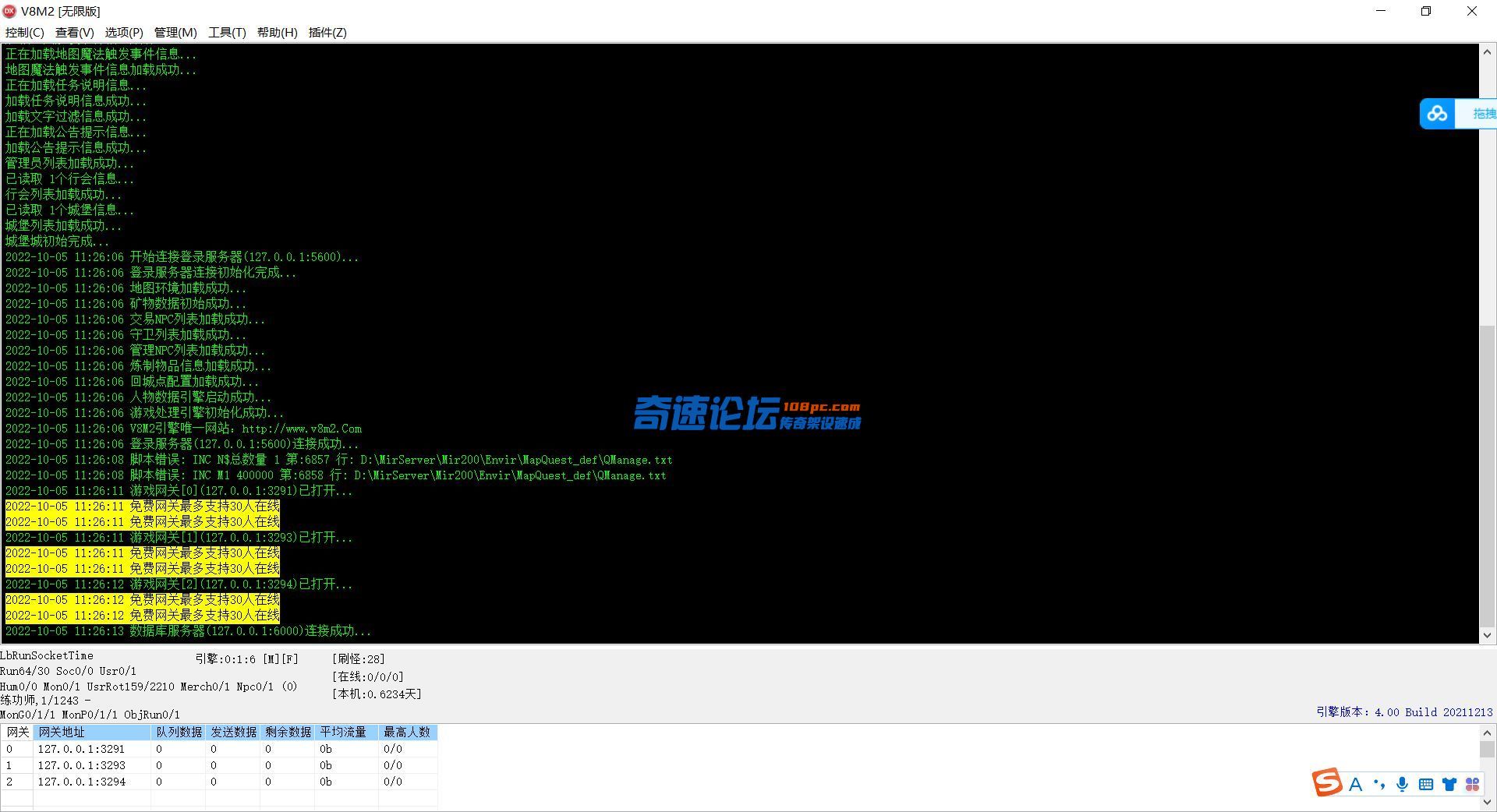This screenshot has height=812, width=1497.
Task: Click the 管理员列表加载成功 log line
Action: pyautogui.click(x=69, y=164)
